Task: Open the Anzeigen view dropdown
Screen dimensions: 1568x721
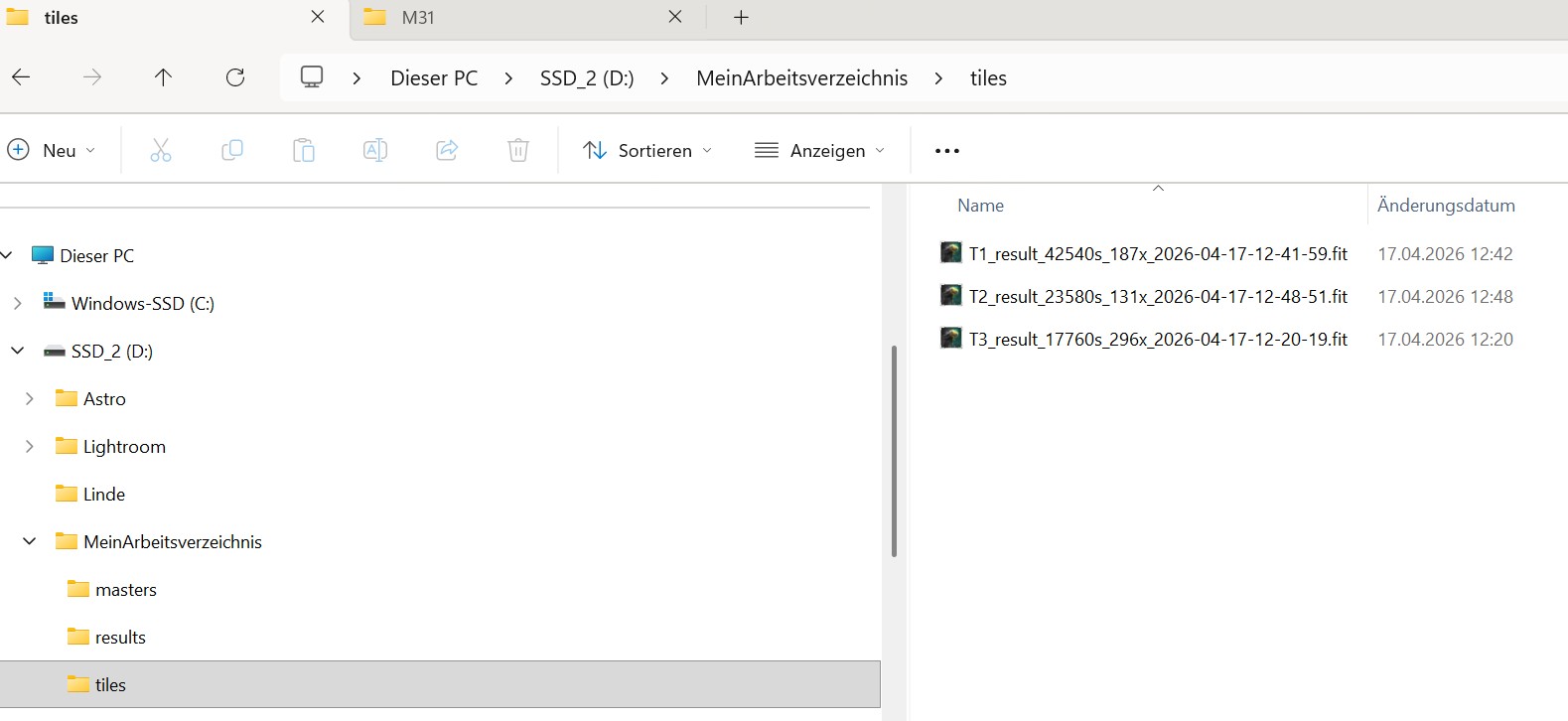Action: (819, 151)
